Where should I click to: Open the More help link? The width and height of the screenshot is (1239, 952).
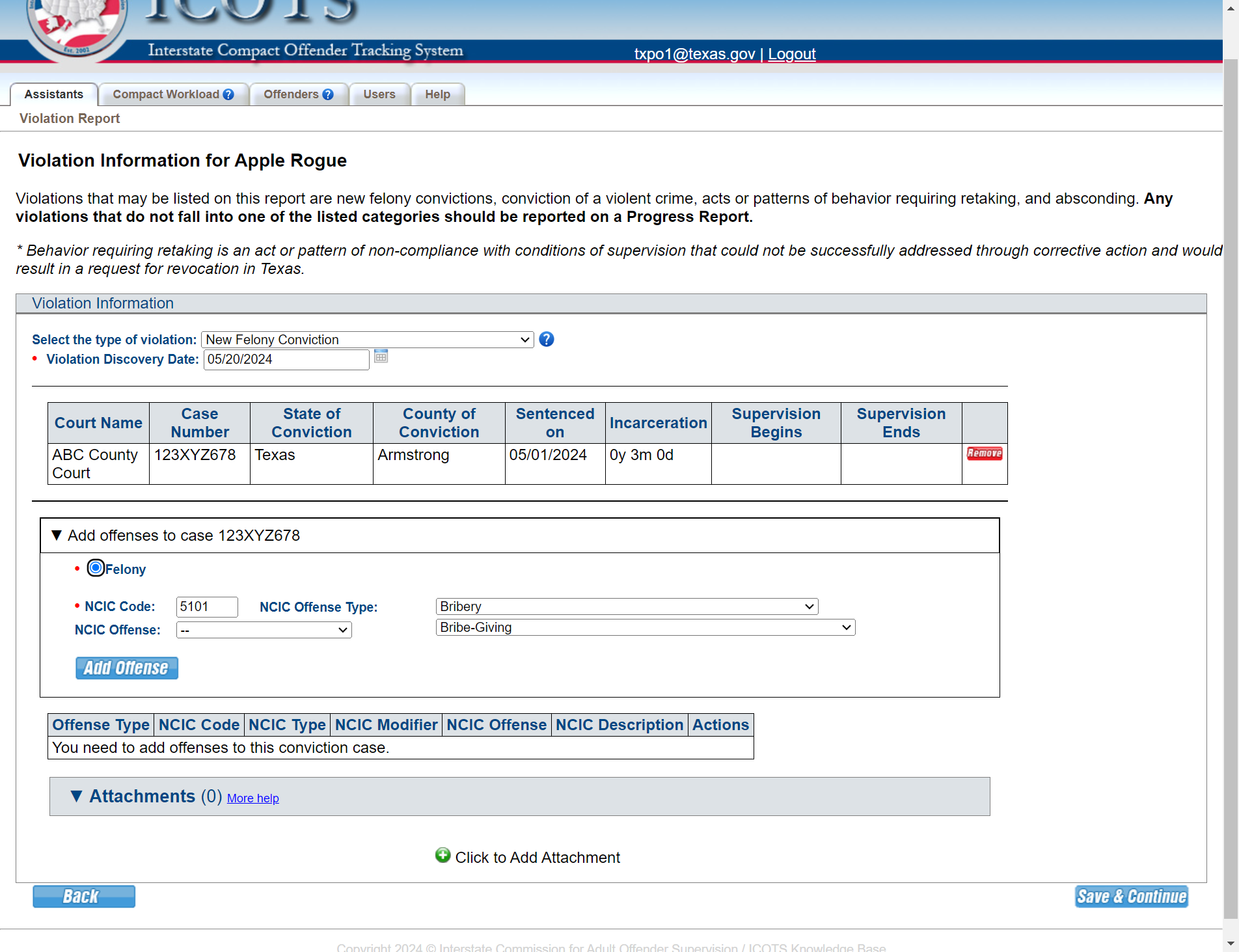[x=253, y=798]
